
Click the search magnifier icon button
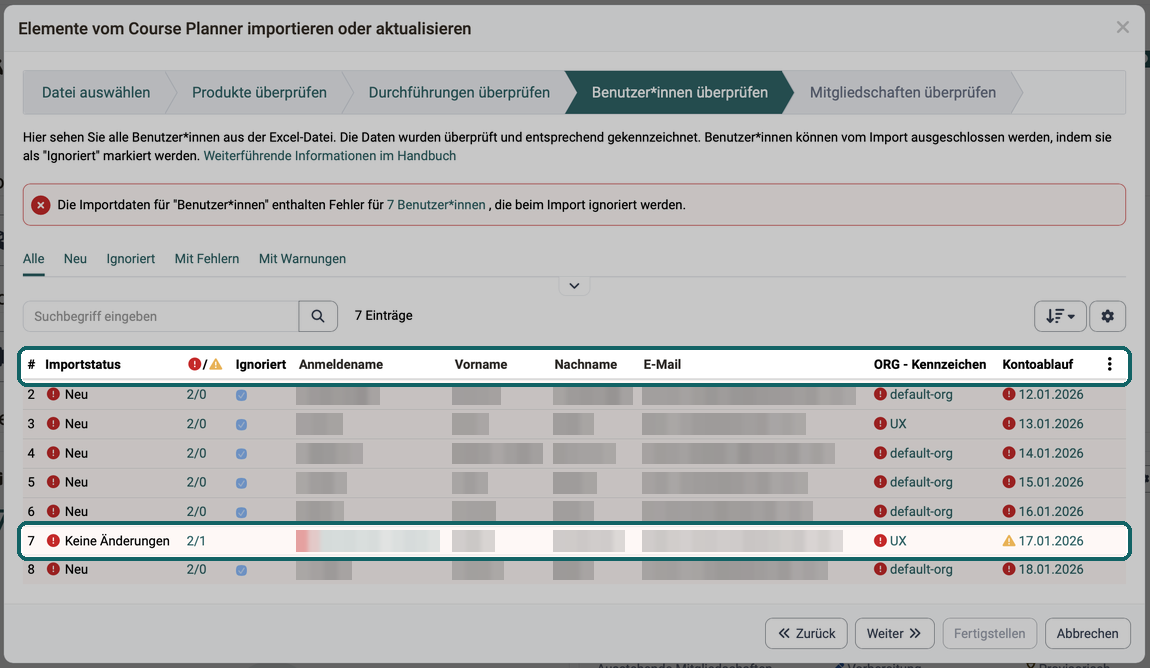(318, 316)
